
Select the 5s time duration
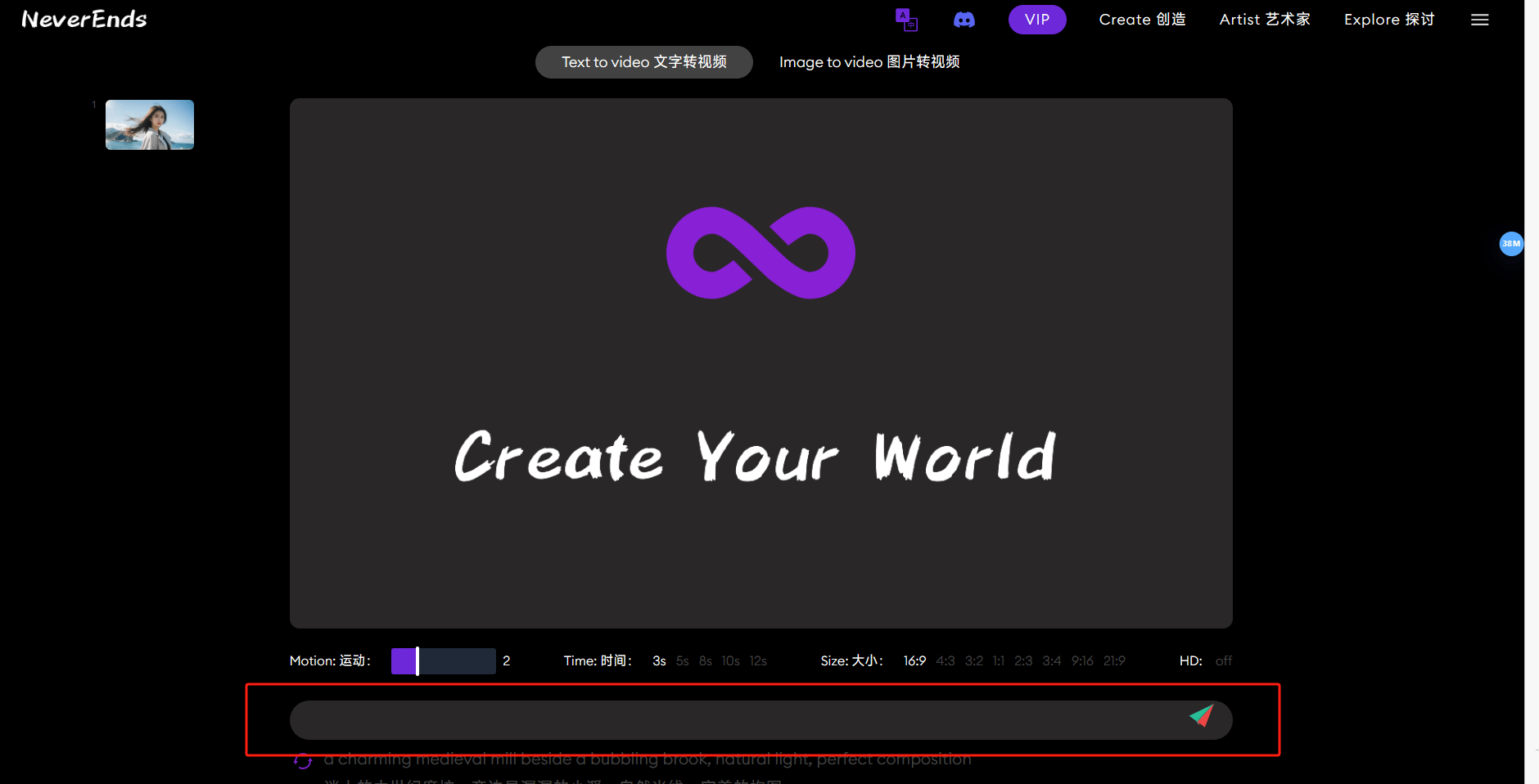[682, 661]
